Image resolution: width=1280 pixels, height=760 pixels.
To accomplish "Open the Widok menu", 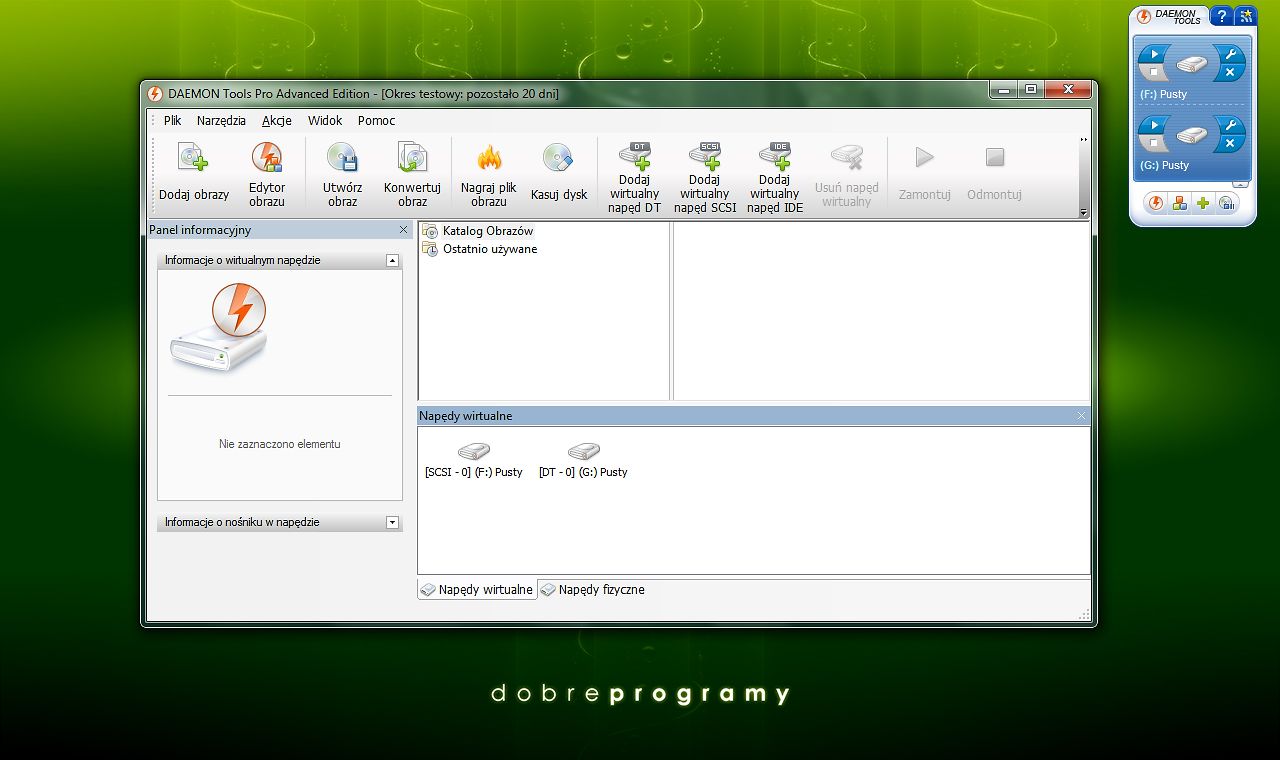I will [x=325, y=120].
